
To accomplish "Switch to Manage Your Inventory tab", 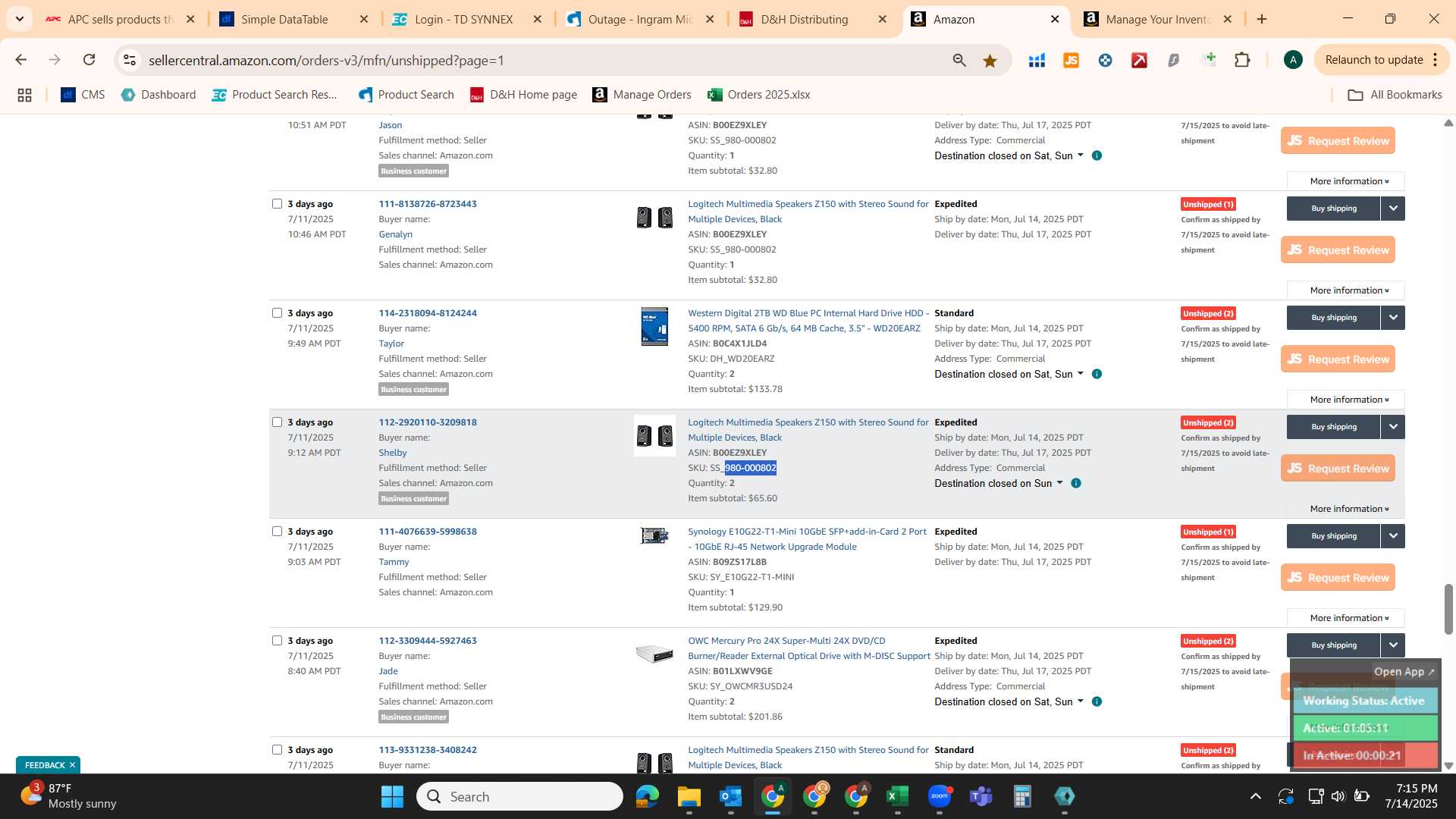I will [x=1159, y=19].
